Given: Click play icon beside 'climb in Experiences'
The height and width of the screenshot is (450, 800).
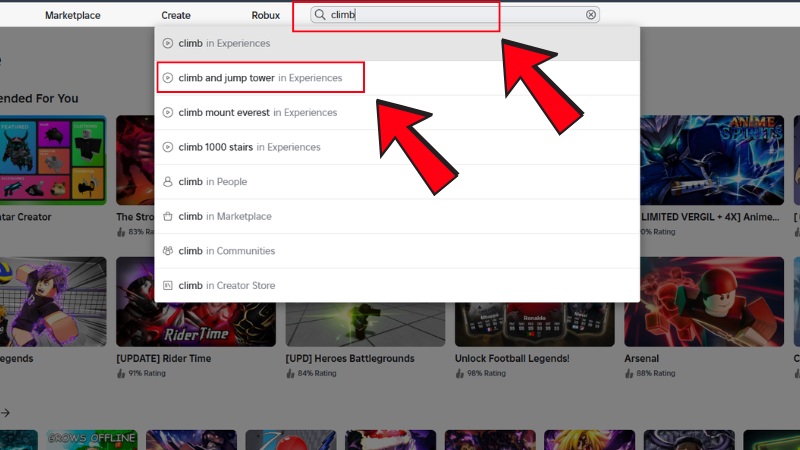Looking at the screenshot, I should click(168, 43).
